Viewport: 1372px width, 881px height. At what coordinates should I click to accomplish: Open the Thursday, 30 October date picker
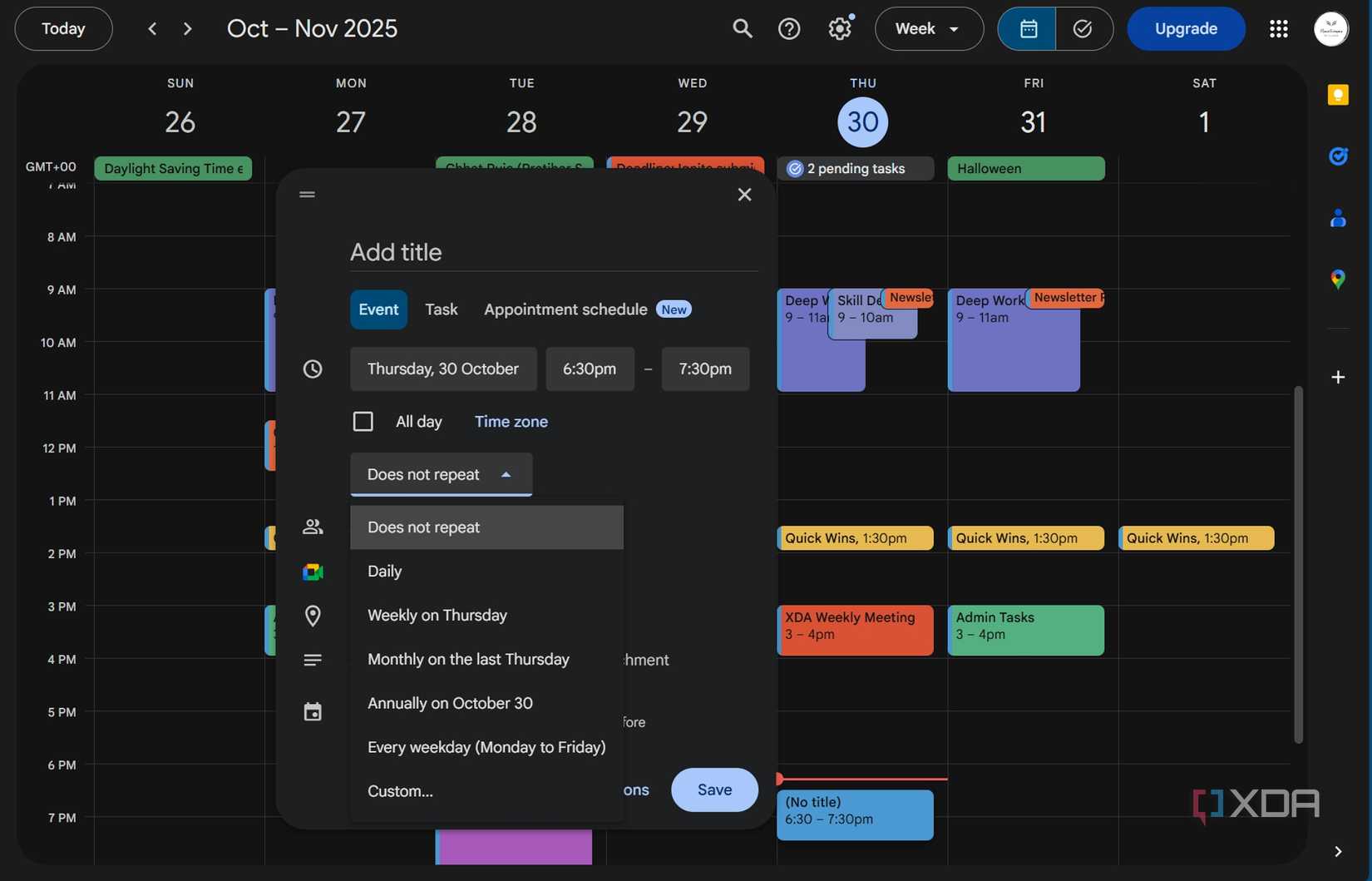[443, 369]
